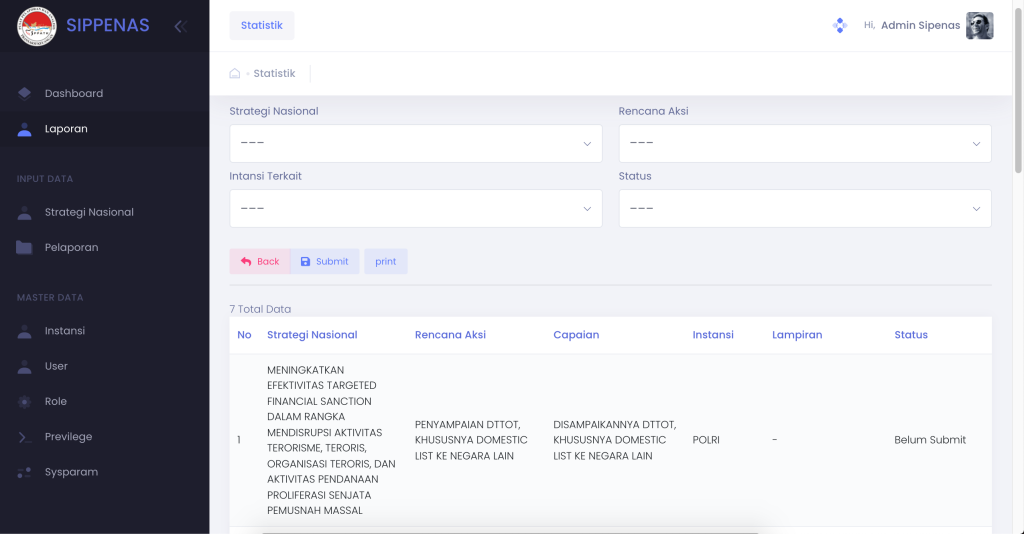Select Laporan in the sidebar menu

point(104,129)
